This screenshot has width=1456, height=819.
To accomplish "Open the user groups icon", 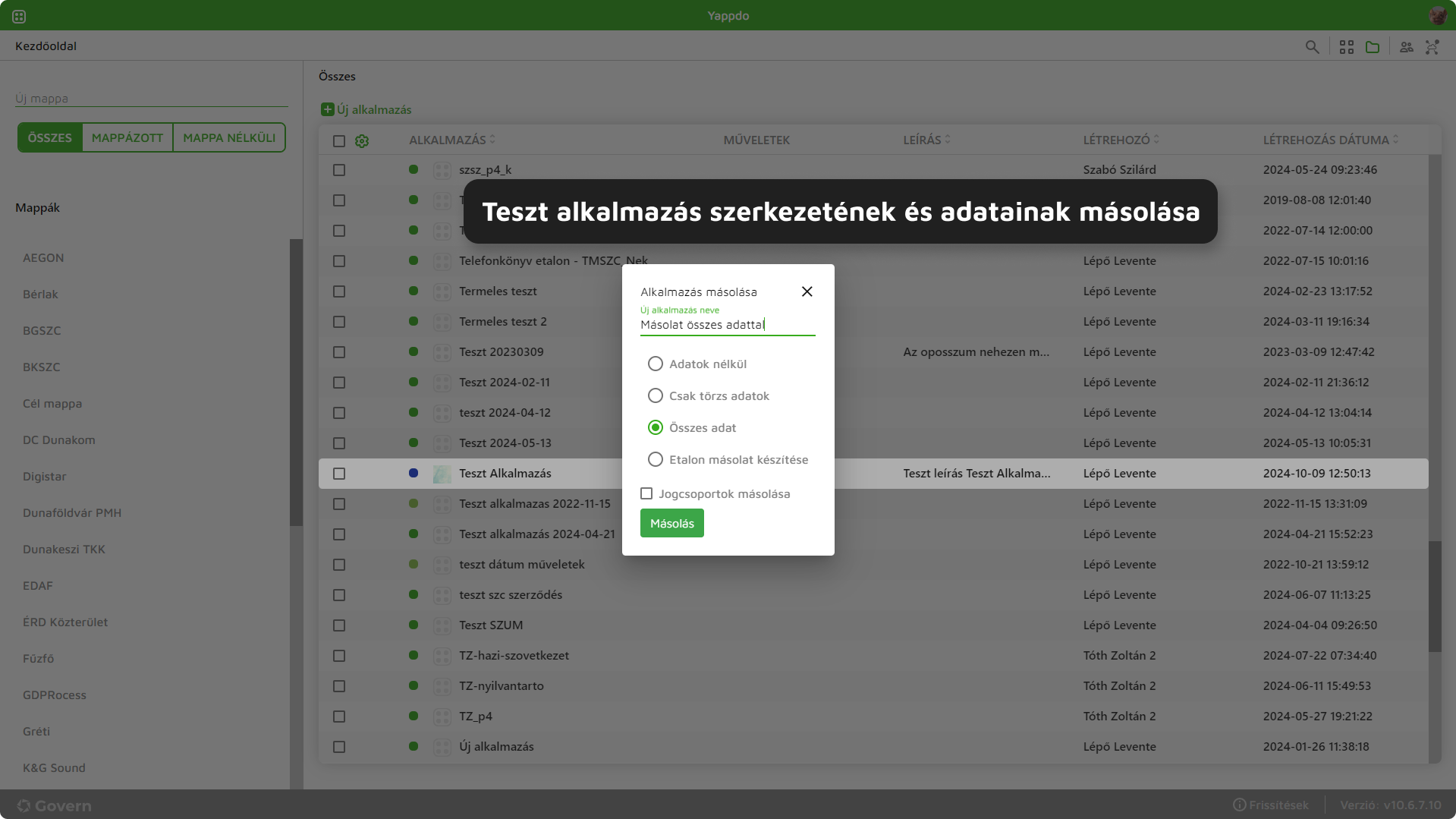I will [1406, 46].
